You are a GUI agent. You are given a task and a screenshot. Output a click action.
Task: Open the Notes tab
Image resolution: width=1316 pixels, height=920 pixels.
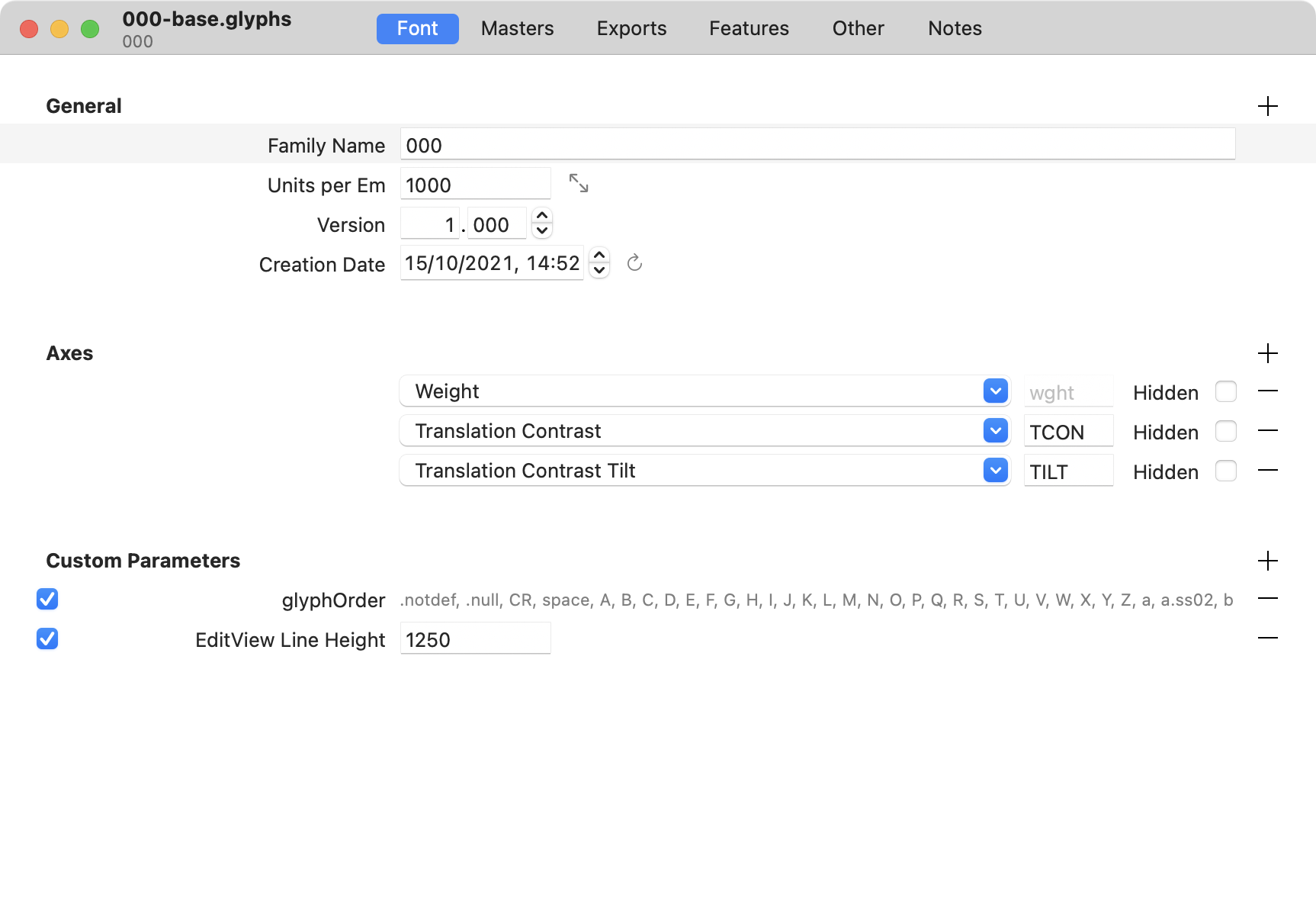(x=955, y=28)
